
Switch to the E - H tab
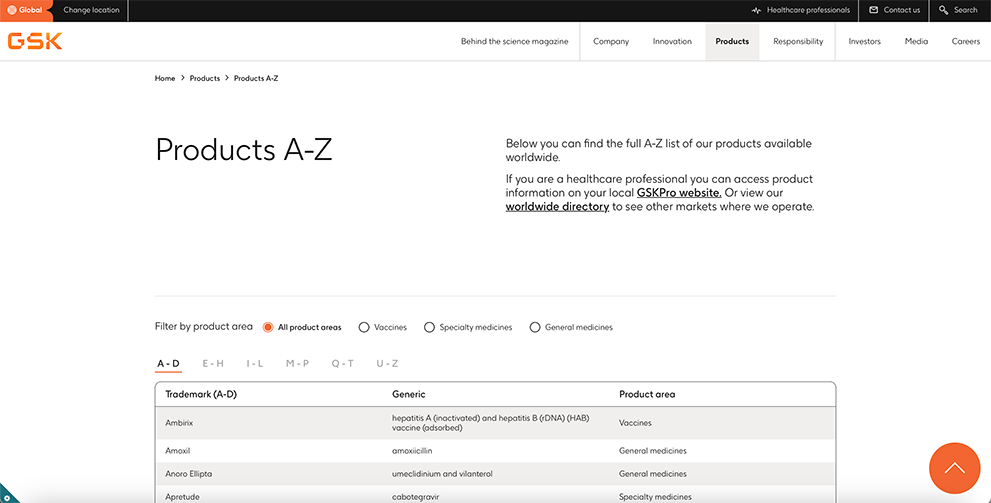click(x=213, y=364)
